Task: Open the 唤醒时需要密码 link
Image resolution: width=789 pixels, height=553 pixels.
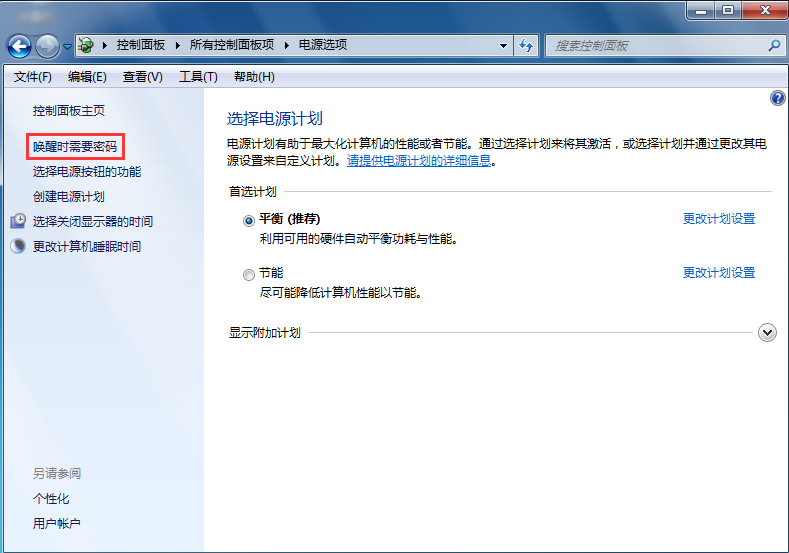Action: (75, 147)
